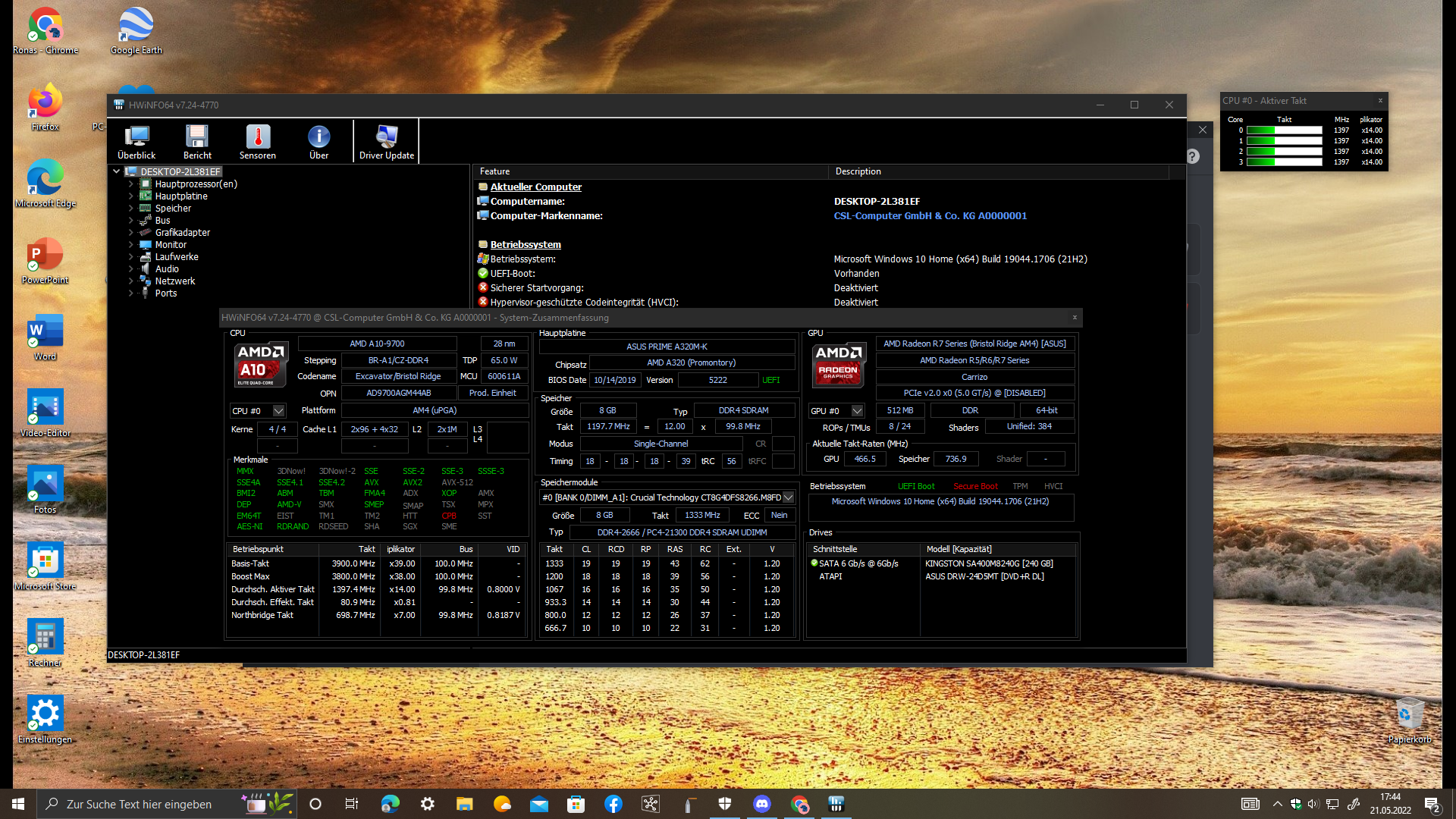
Task: Open the memory module bank dropdown
Action: click(788, 497)
